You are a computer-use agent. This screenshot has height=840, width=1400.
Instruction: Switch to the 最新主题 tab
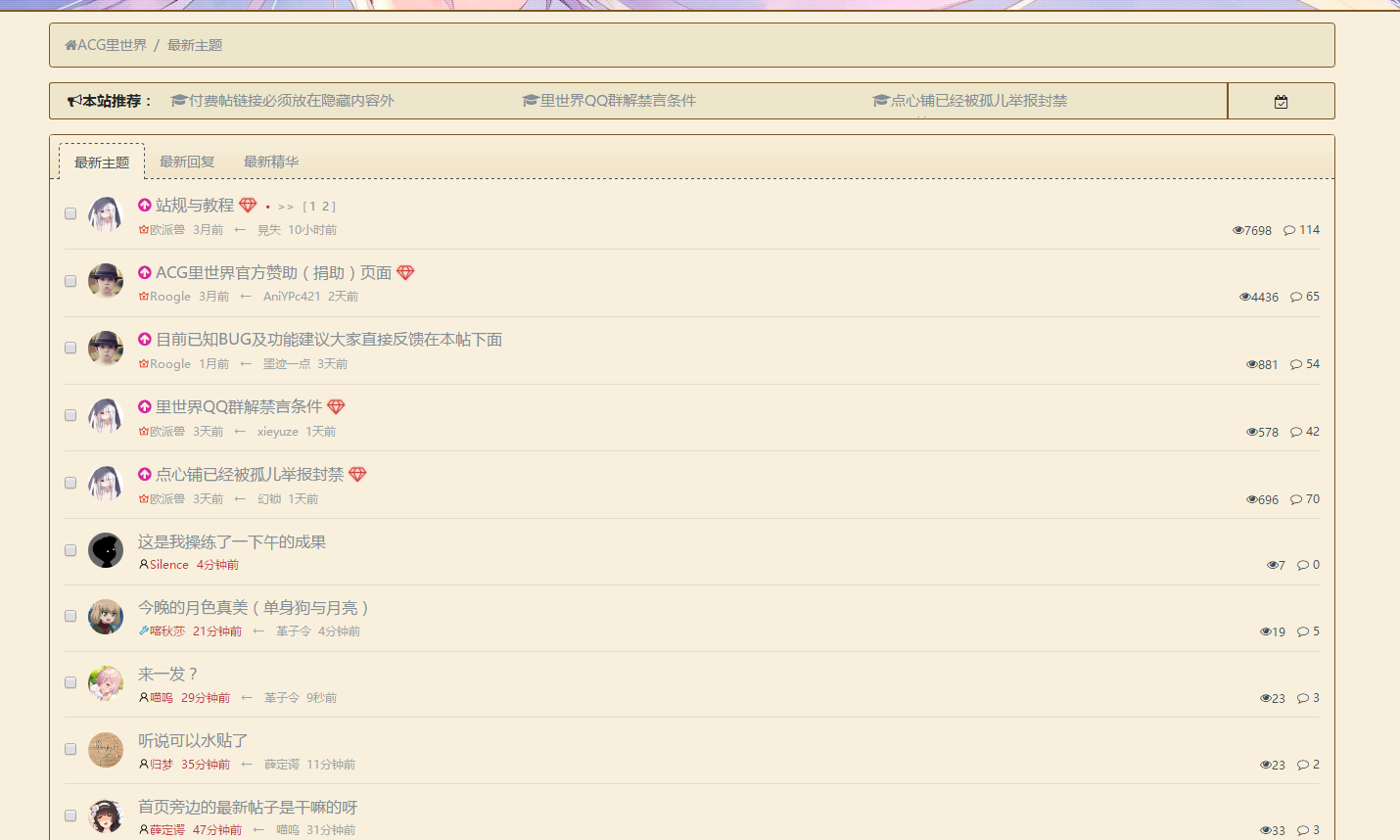coord(102,163)
